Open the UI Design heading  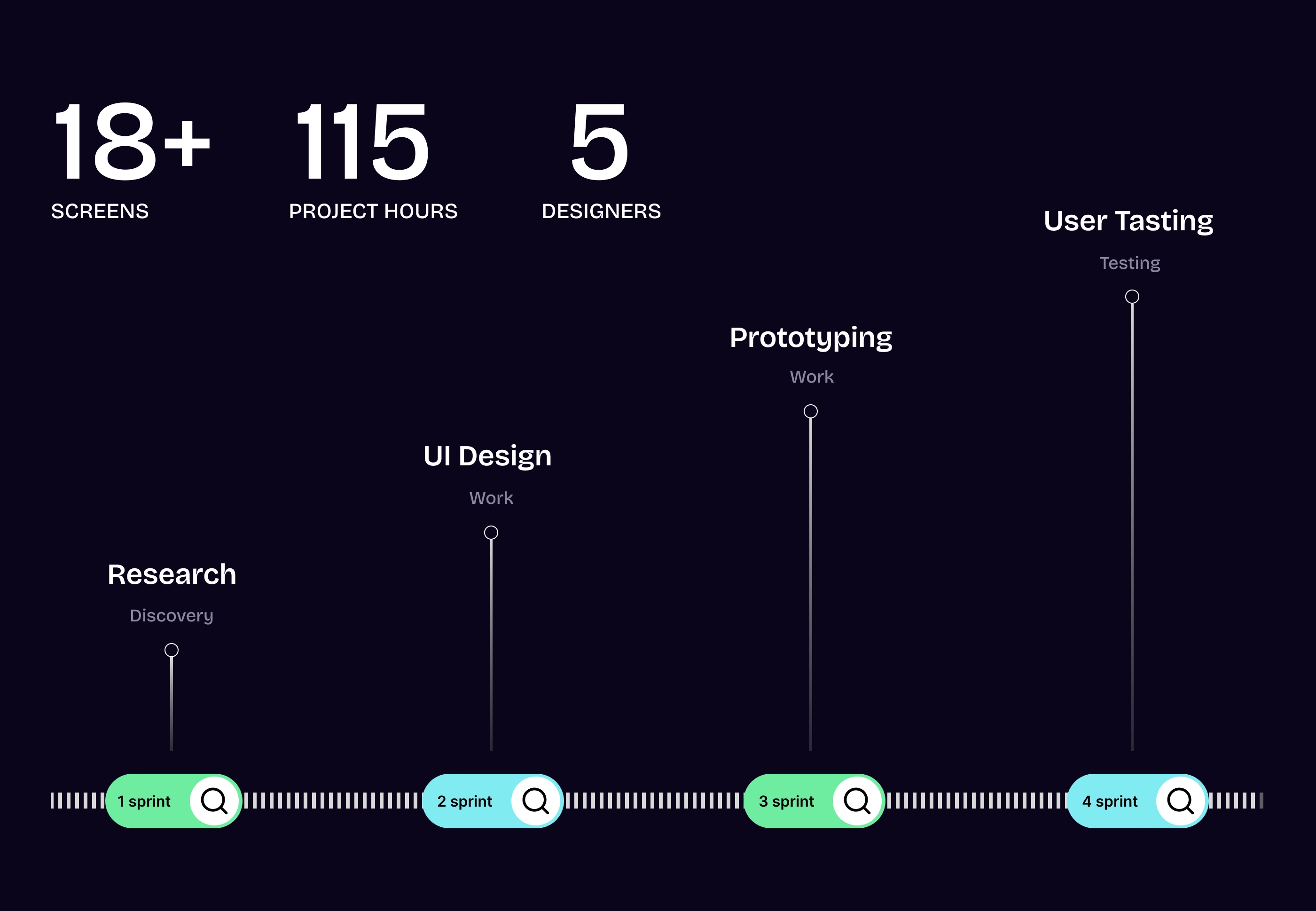pos(487,456)
